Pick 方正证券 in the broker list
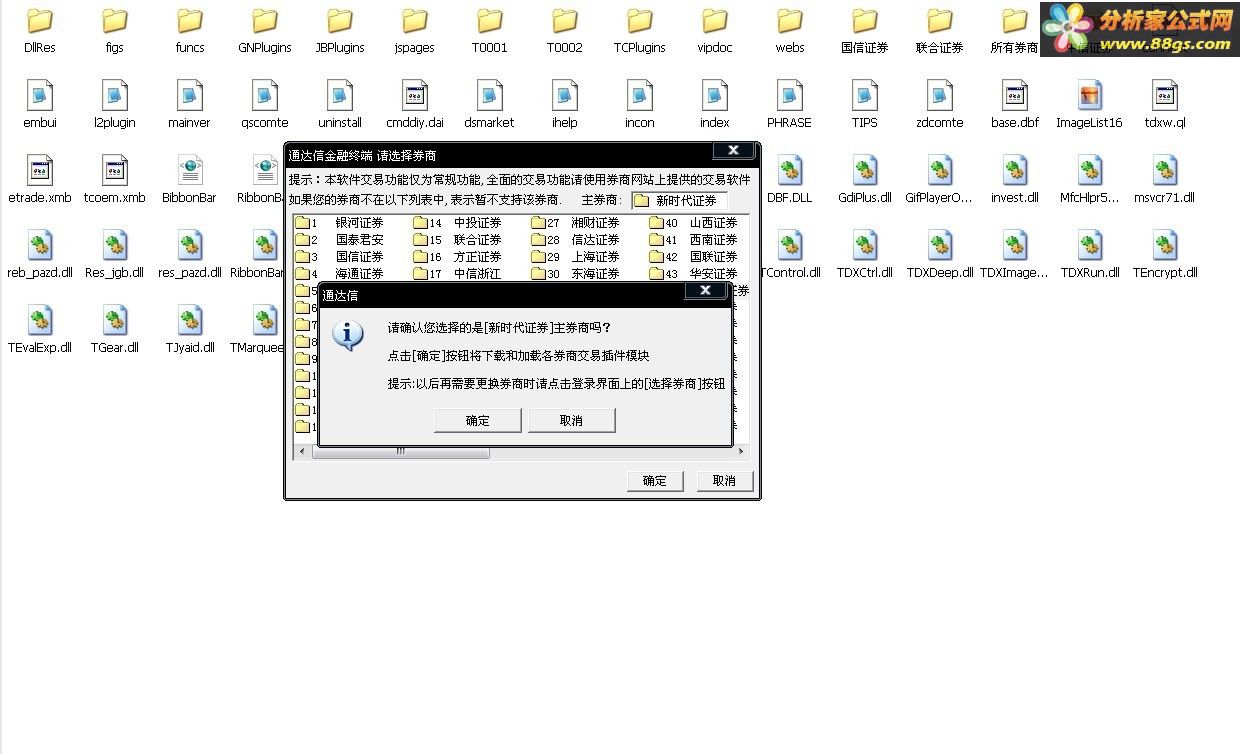Viewport: 1242px width, 754px height. 477,257
